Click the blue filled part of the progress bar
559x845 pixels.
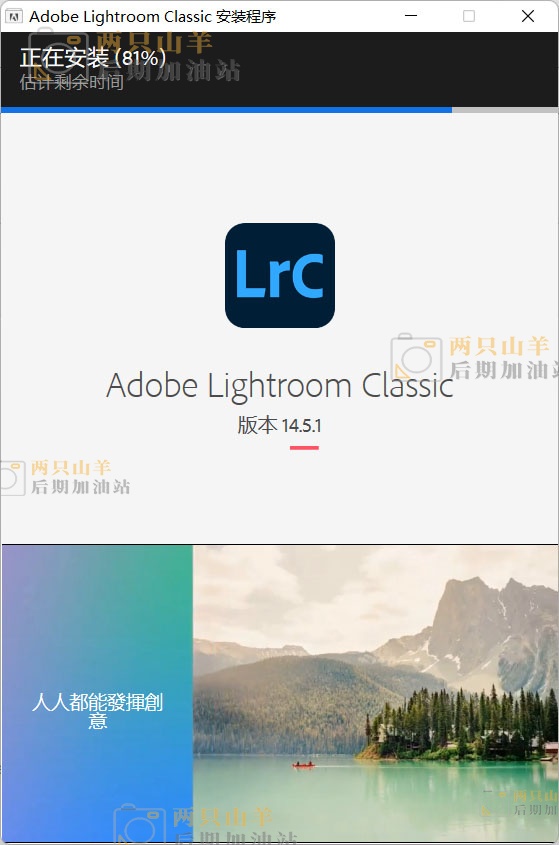226,110
